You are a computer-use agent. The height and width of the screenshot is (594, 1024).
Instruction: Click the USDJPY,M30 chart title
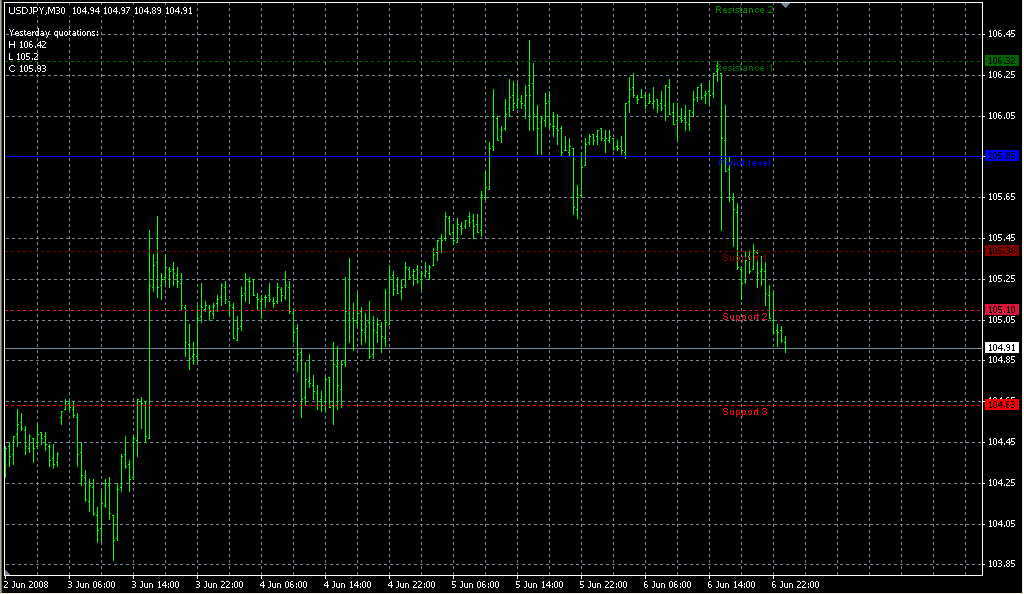[x=36, y=10]
